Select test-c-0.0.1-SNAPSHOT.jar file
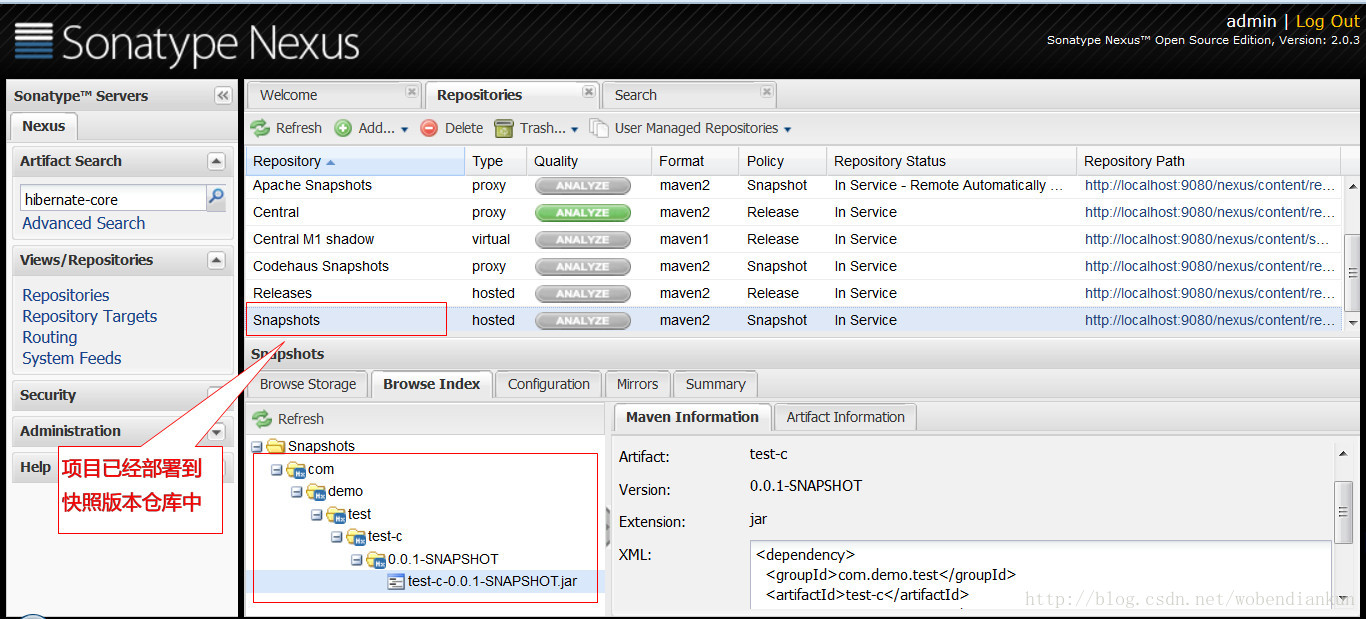 tap(492, 581)
